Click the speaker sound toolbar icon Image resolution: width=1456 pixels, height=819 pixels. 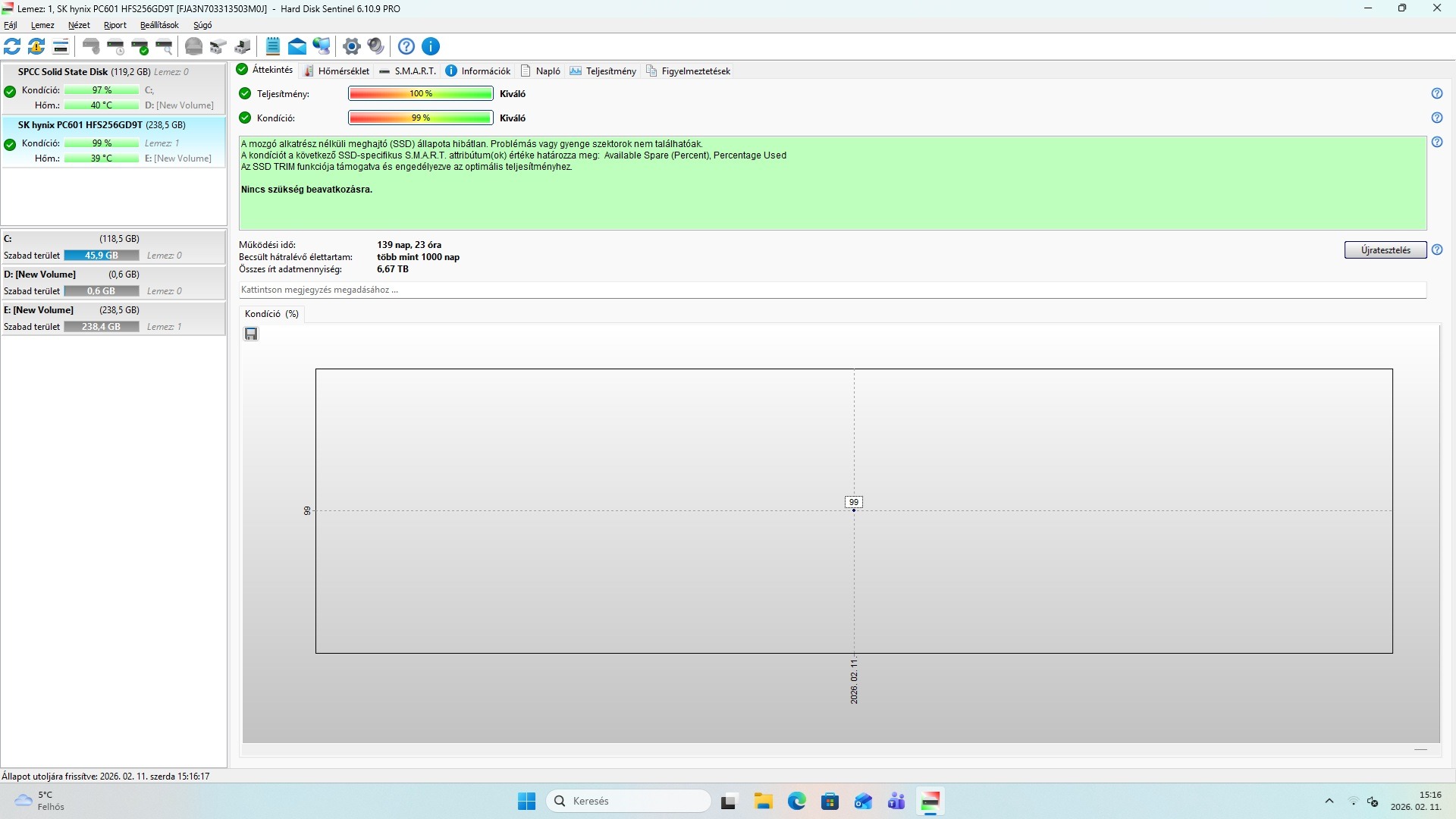[x=375, y=46]
